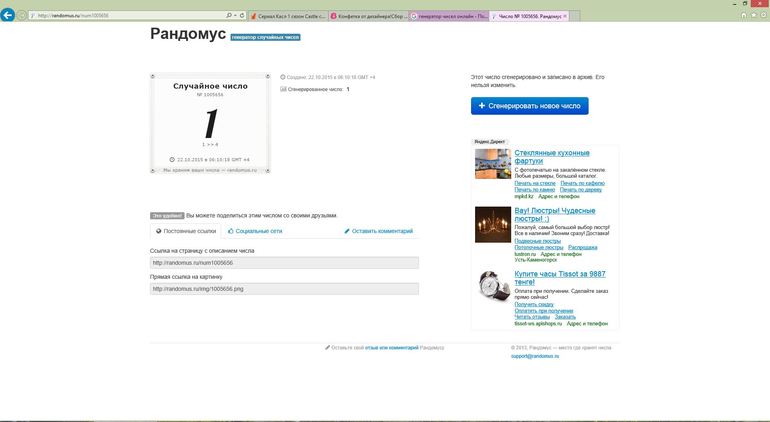This screenshot has width=770, height=422.
Task: Click the refresh icon in address bar
Action: (x=241, y=16)
